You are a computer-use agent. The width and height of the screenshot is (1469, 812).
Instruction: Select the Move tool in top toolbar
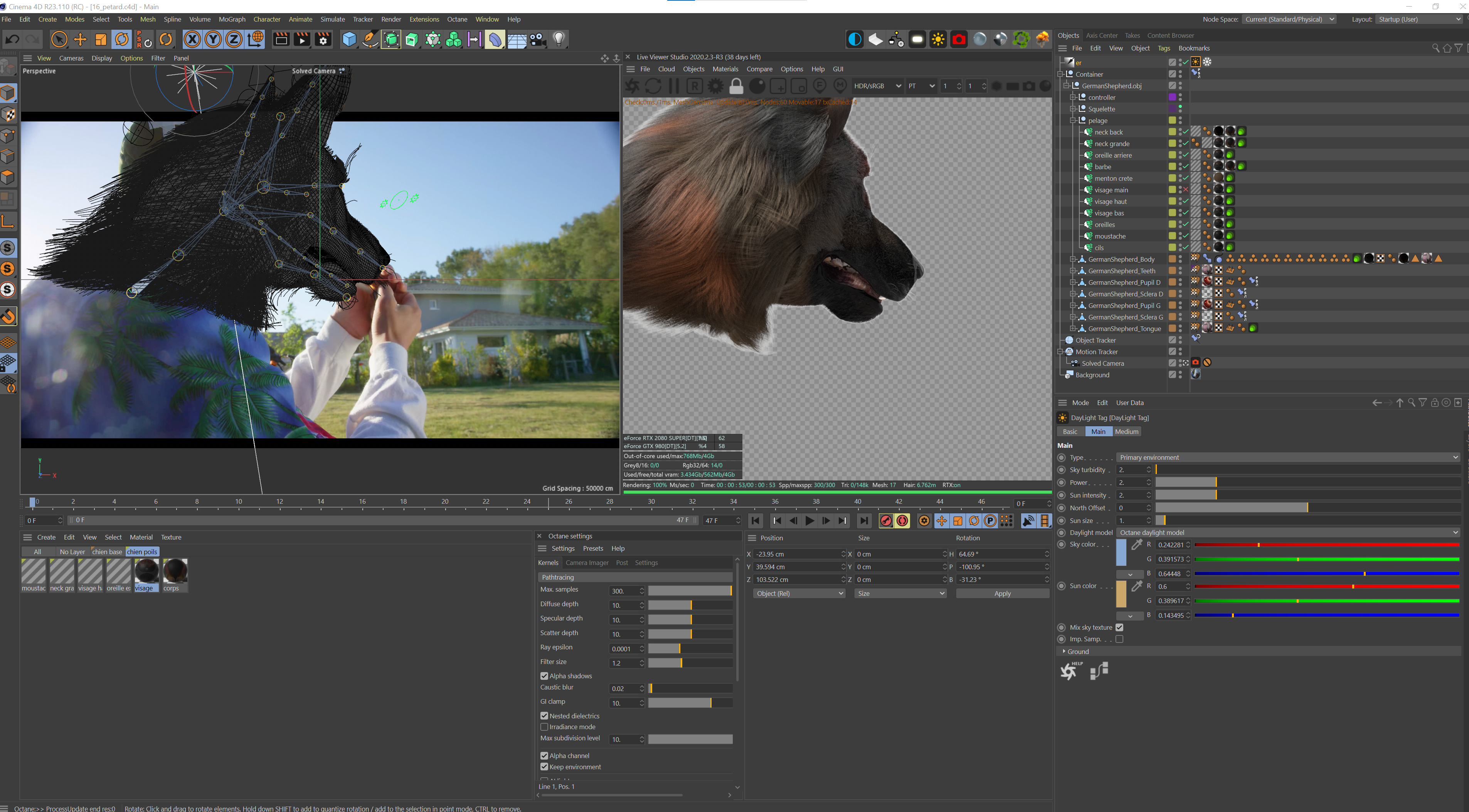(80, 39)
